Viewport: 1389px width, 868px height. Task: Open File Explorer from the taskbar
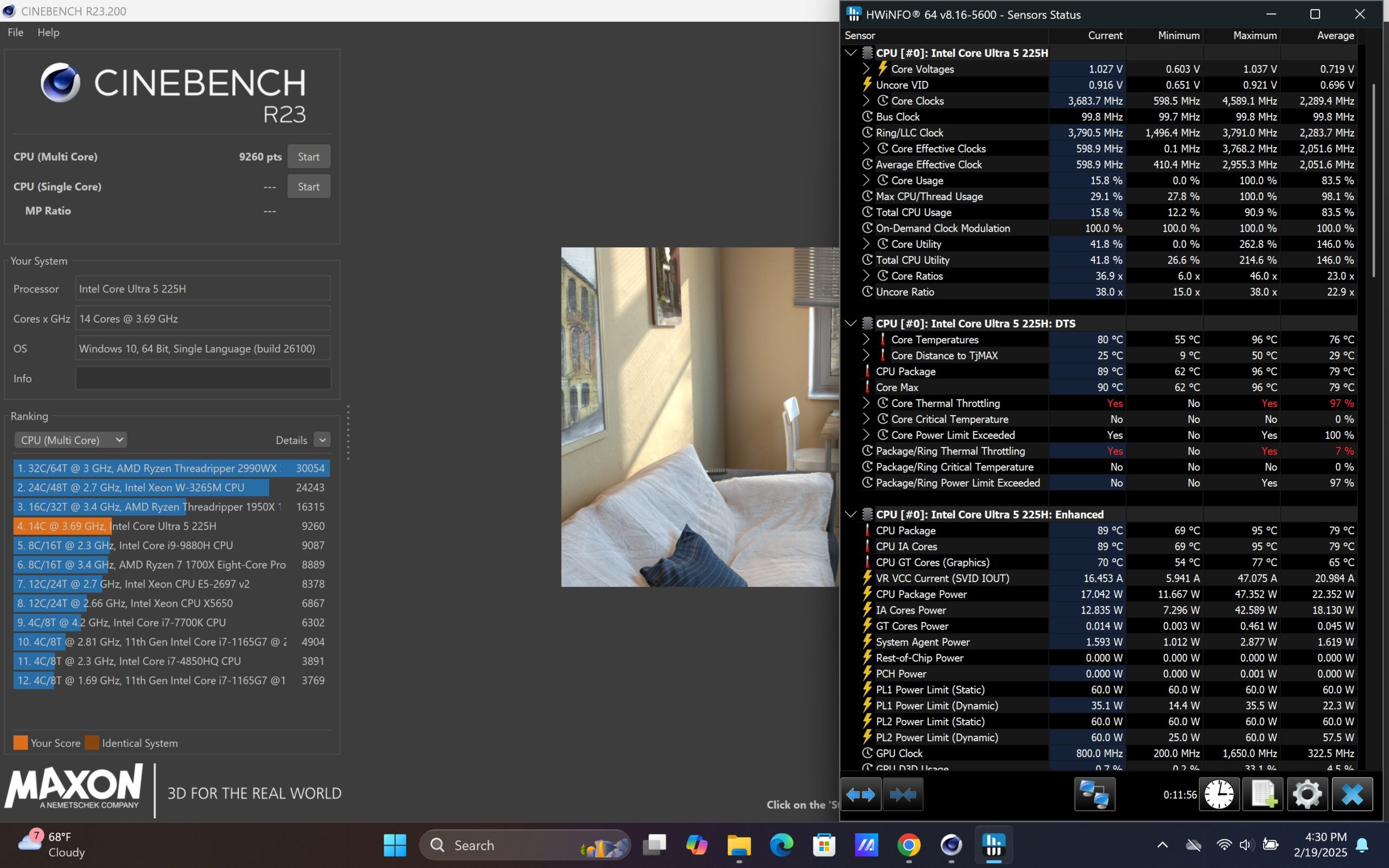coord(740,845)
